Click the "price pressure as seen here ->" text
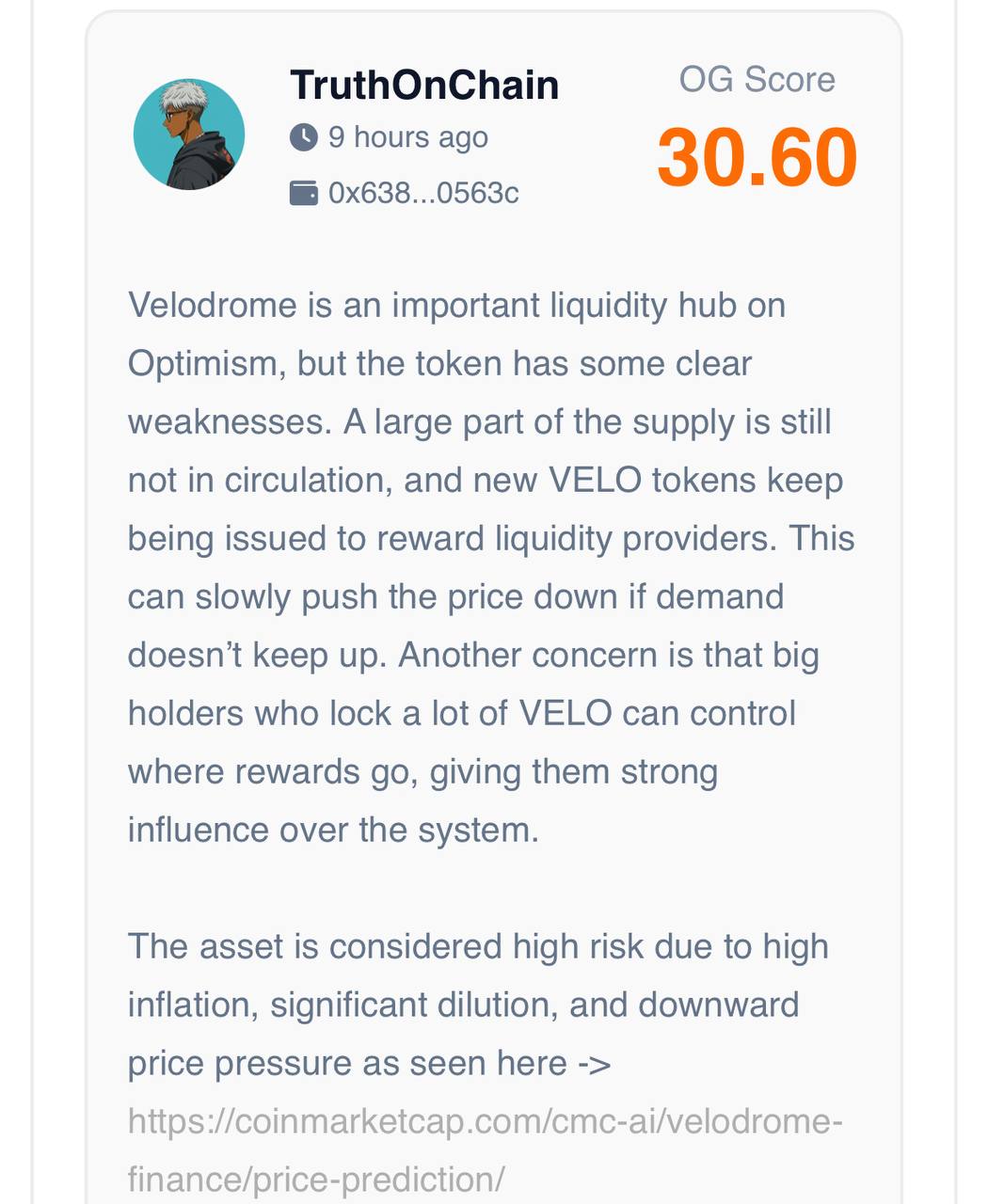Image resolution: width=988 pixels, height=1204 pixels. [369, 1064]
